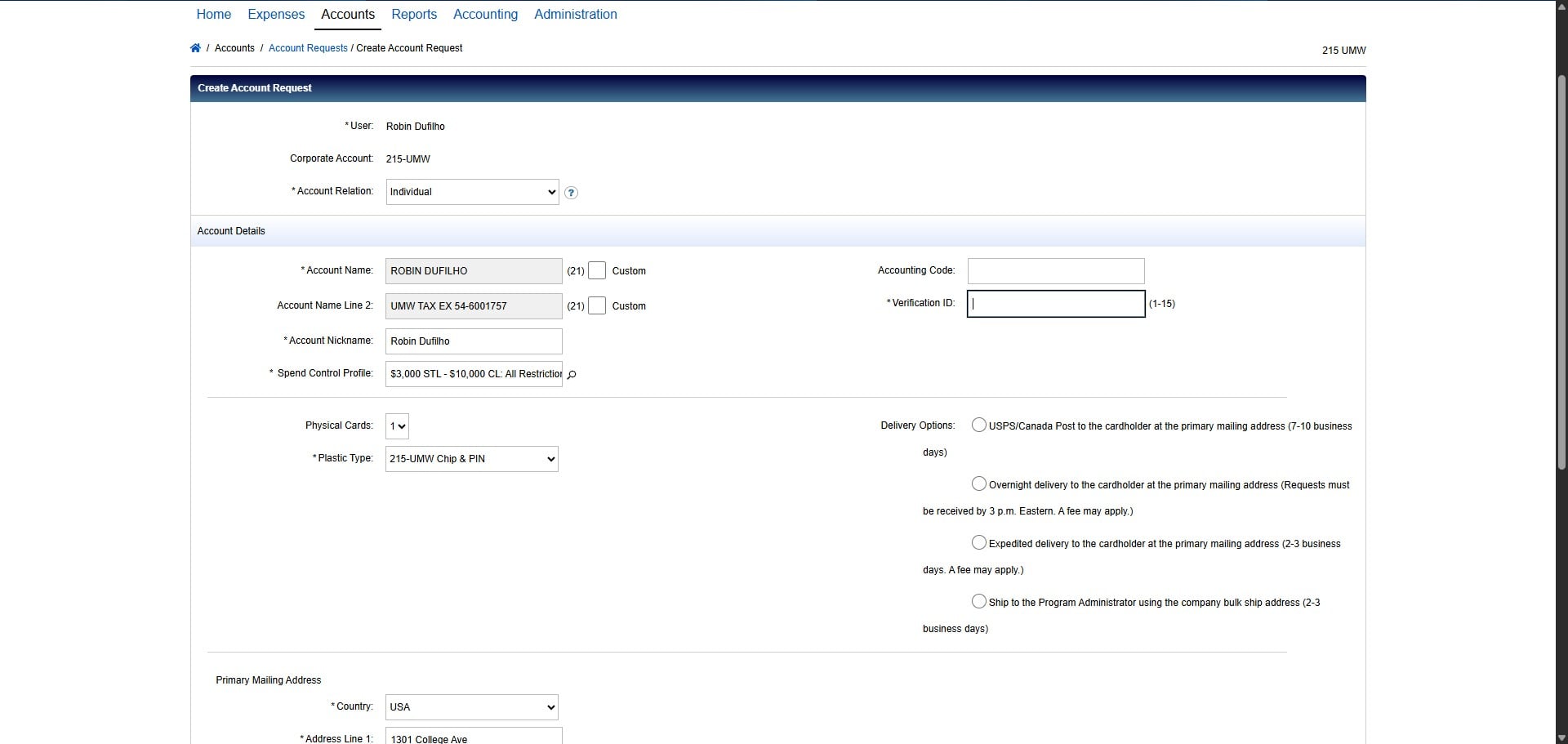Open the Physical Cards dropdown
Viewport: 1568px width, 744px height.
(x=397, y=425)
